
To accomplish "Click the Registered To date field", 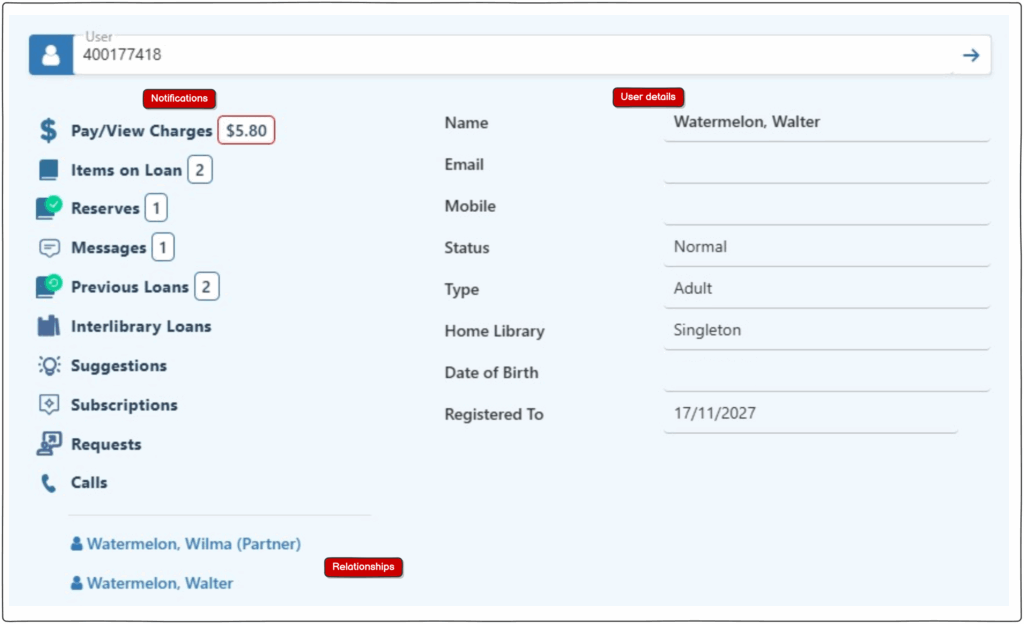I will coord(810,414).
